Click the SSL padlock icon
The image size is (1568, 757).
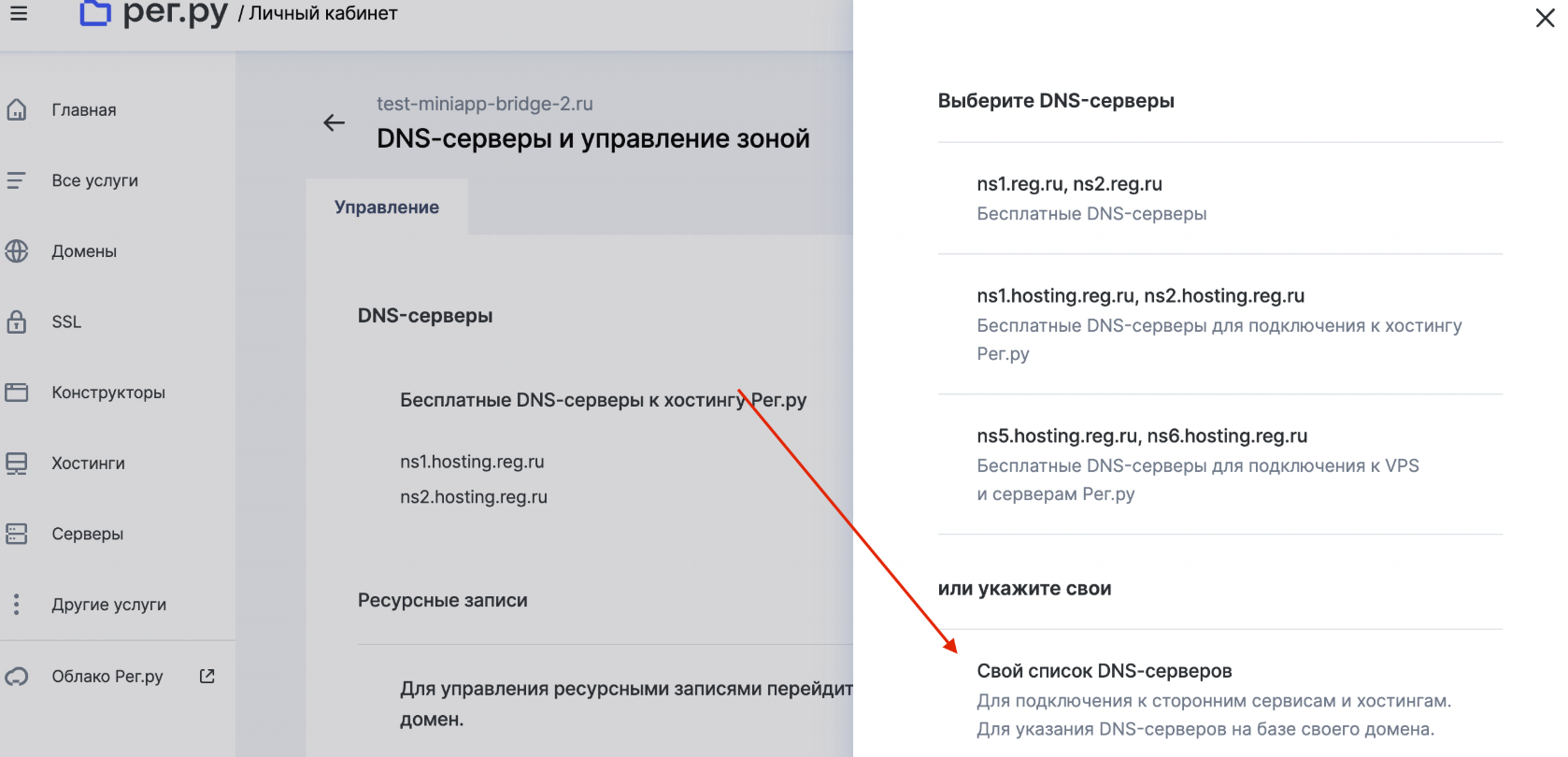(17, 321)
